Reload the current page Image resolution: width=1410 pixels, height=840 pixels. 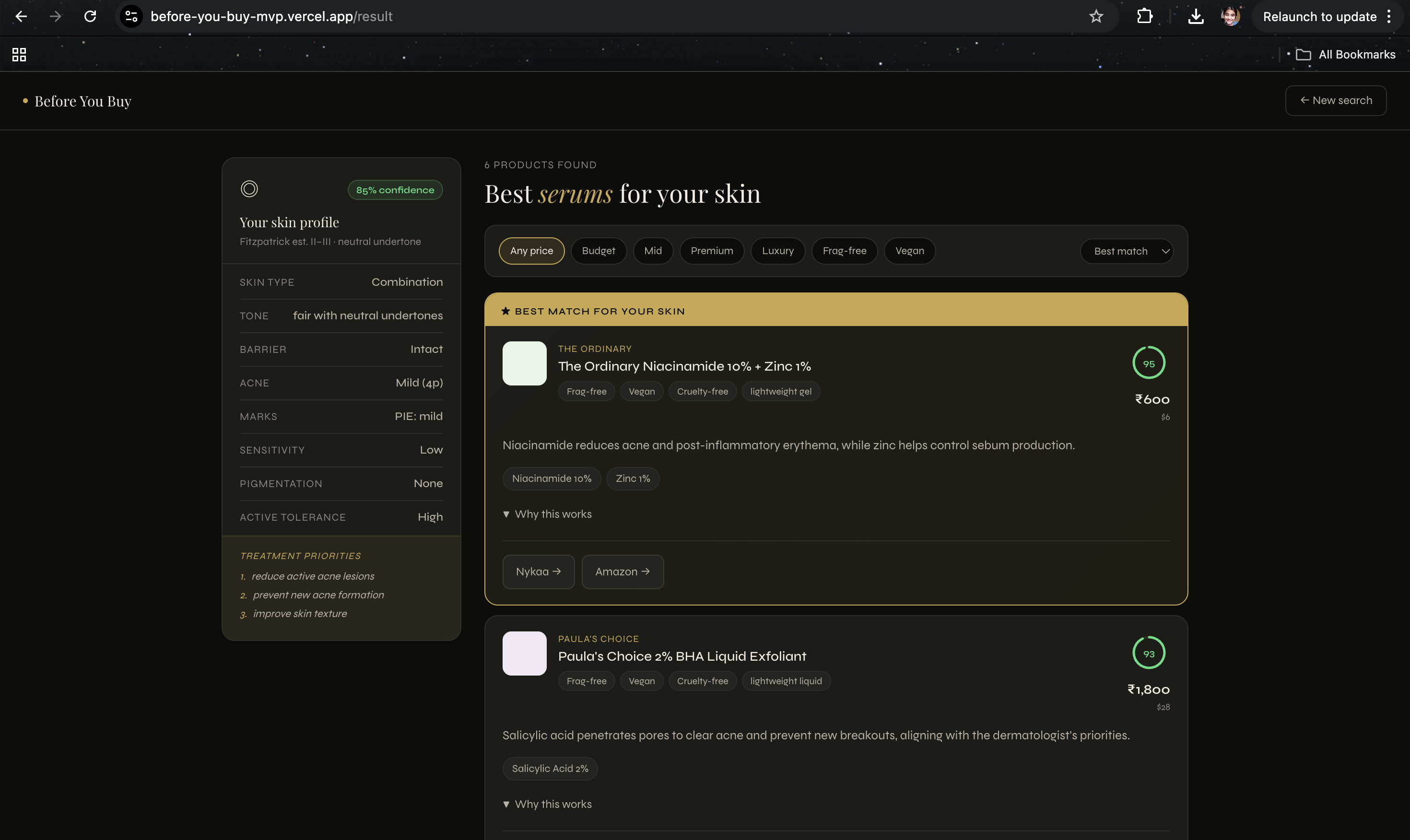point(90,16)
